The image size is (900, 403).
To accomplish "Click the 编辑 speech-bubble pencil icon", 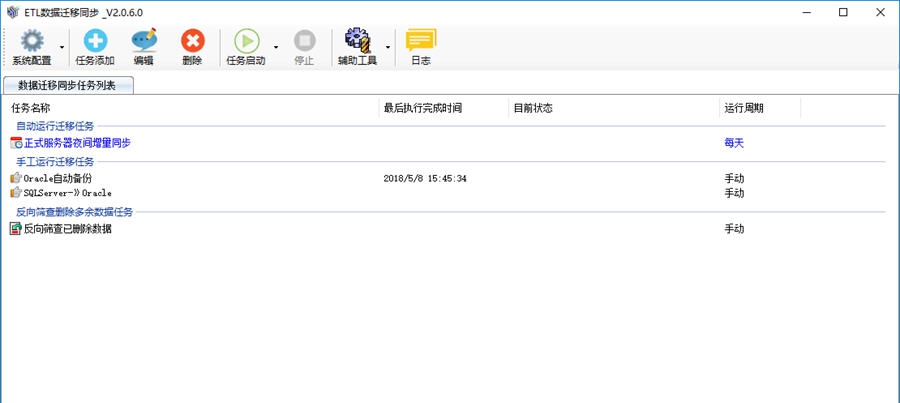I will 143,41.
